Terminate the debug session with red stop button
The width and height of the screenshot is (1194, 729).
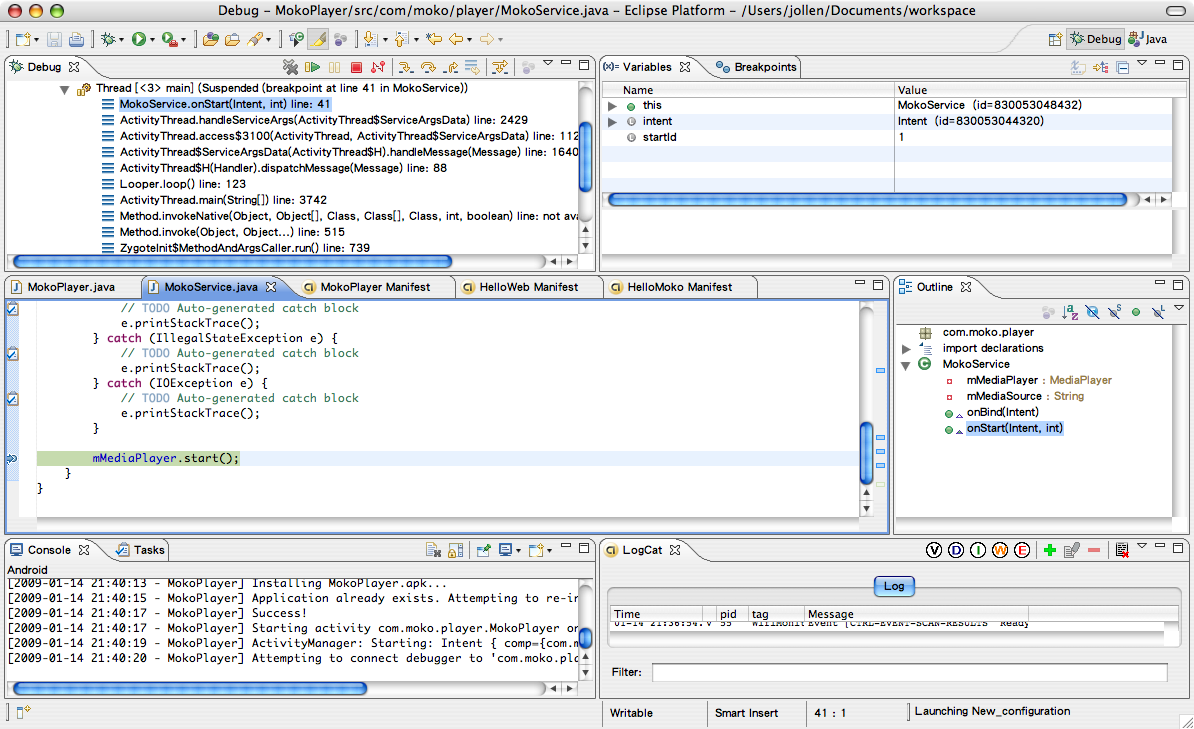tap(356, 67)
